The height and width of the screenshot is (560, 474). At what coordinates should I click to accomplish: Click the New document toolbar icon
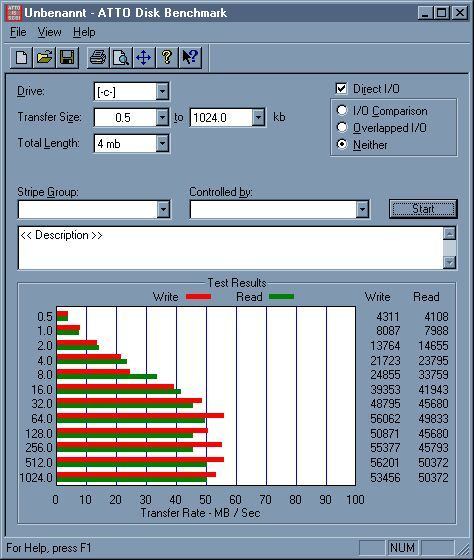pyautogui.click(x=21, y=57)
